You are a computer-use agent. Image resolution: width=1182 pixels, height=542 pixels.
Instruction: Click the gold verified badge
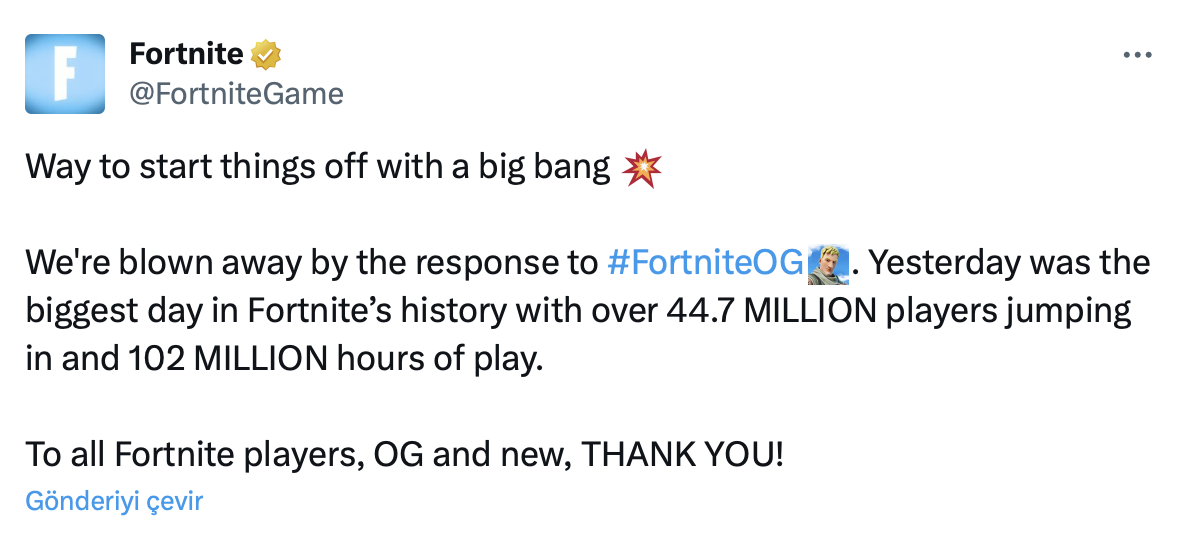265,53
